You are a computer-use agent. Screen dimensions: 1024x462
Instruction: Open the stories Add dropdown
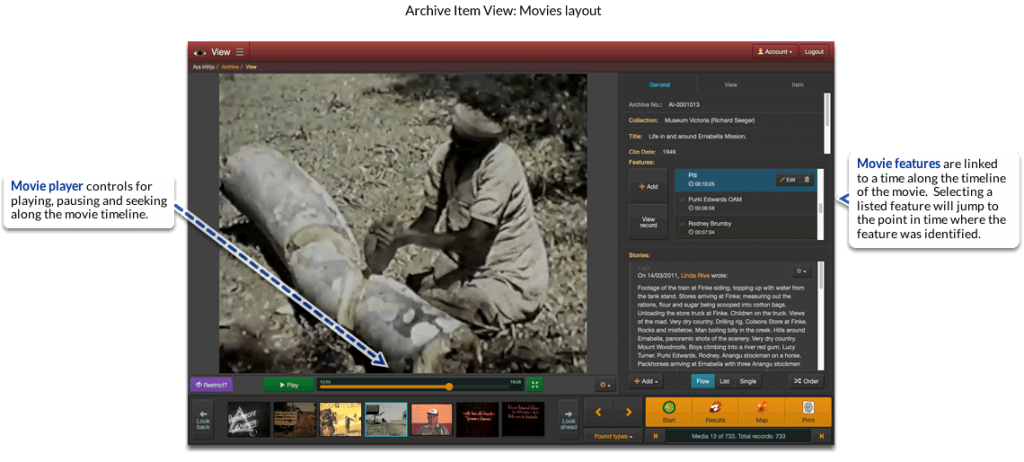click(x=648, y=381)
